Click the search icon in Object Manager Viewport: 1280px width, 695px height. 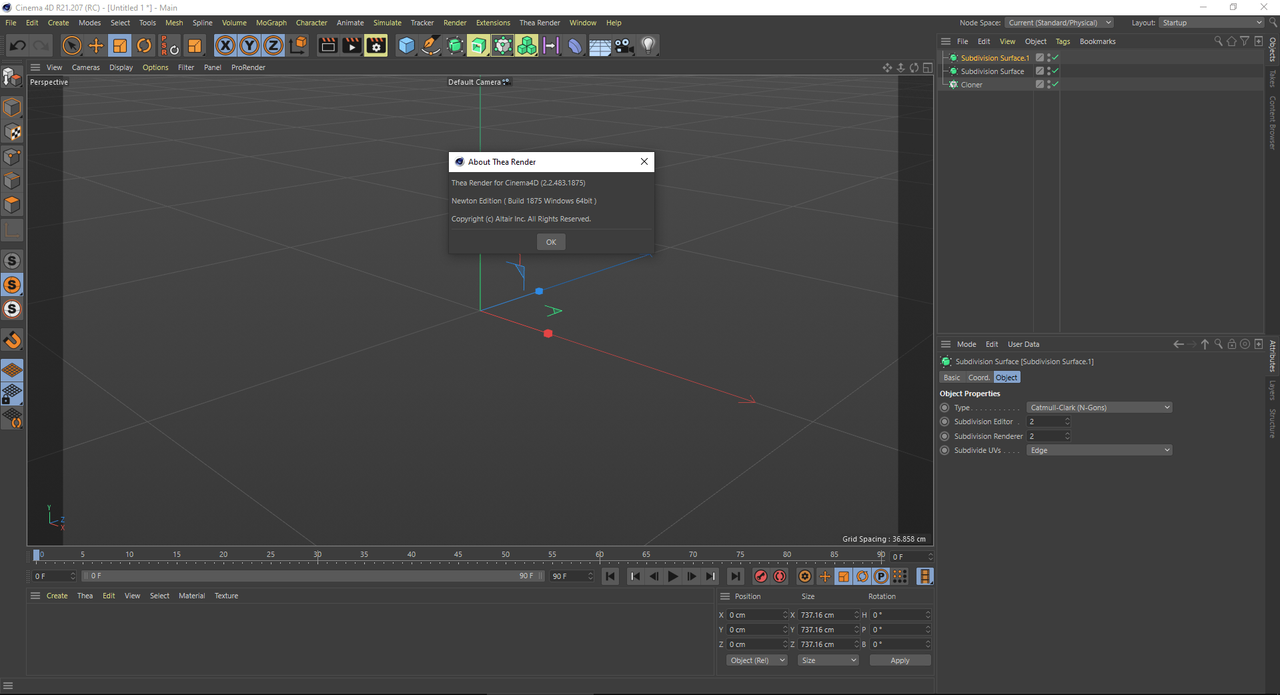(x=1218, y=41)
